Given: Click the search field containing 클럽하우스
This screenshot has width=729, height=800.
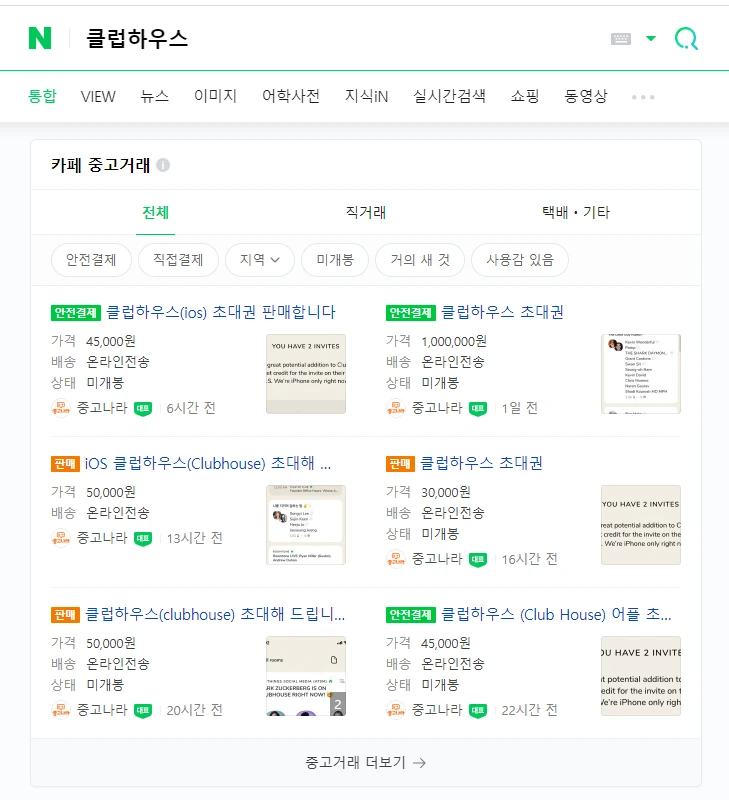Looking at the screenshot, I should pos(337,38).
